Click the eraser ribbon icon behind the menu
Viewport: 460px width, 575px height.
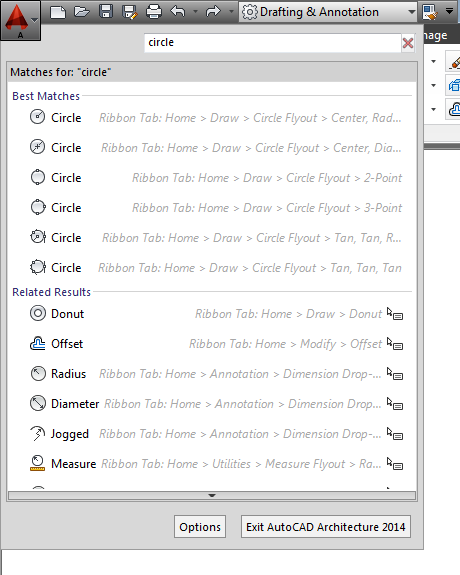453,61
